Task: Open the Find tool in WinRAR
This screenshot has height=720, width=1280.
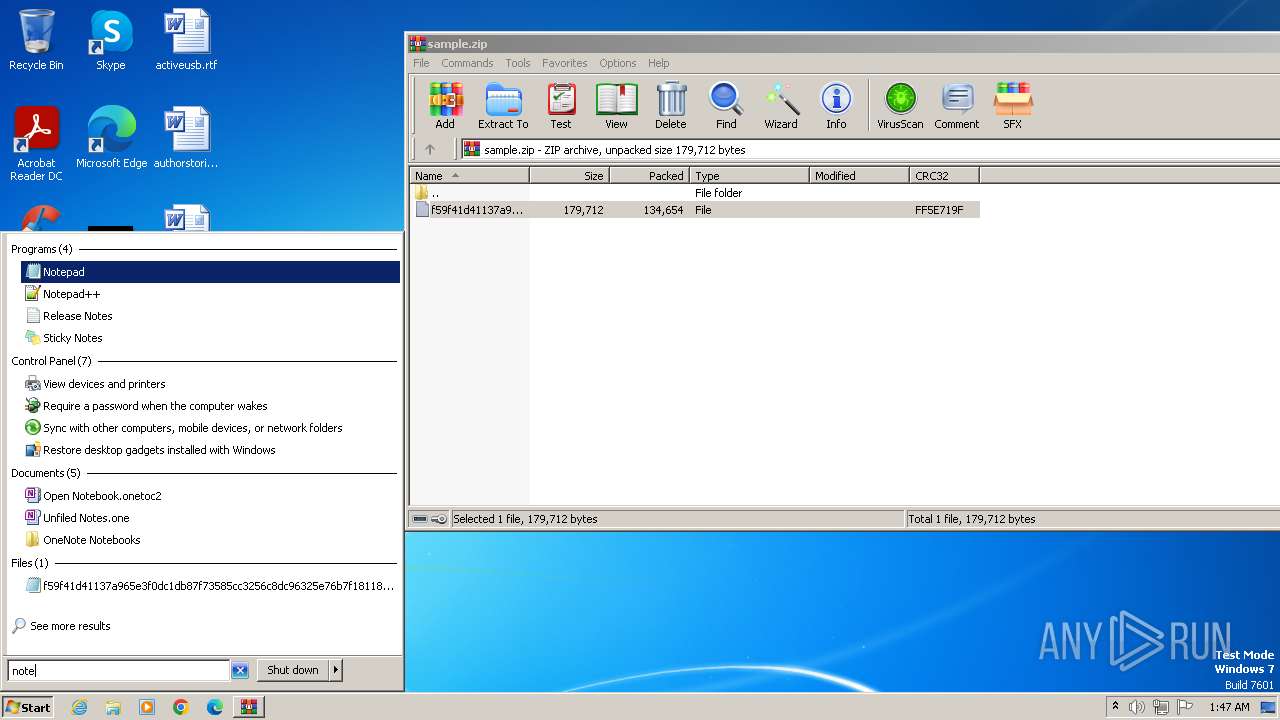Action: point(726,106)
